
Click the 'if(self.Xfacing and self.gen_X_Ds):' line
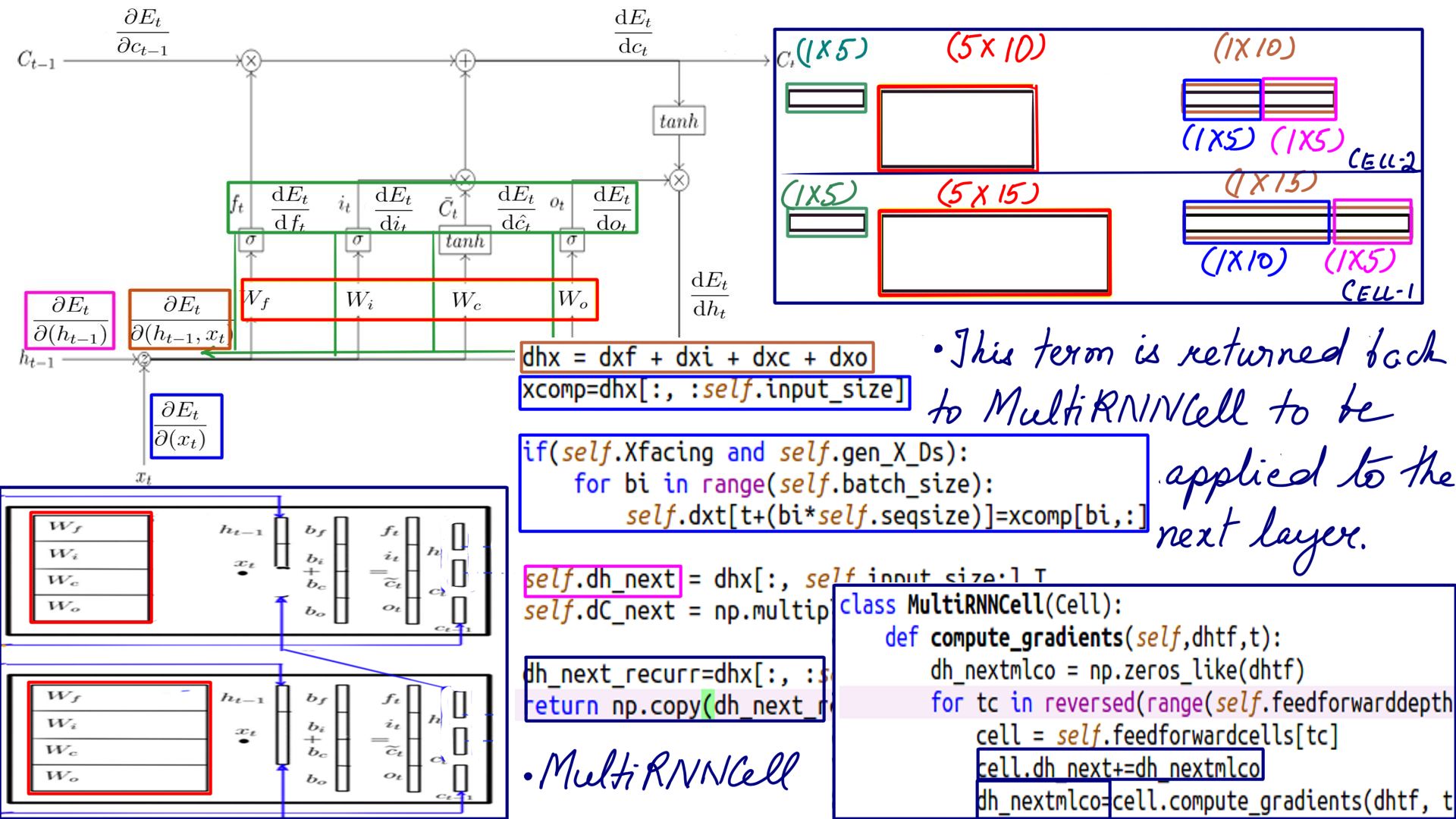pos(746,453)
